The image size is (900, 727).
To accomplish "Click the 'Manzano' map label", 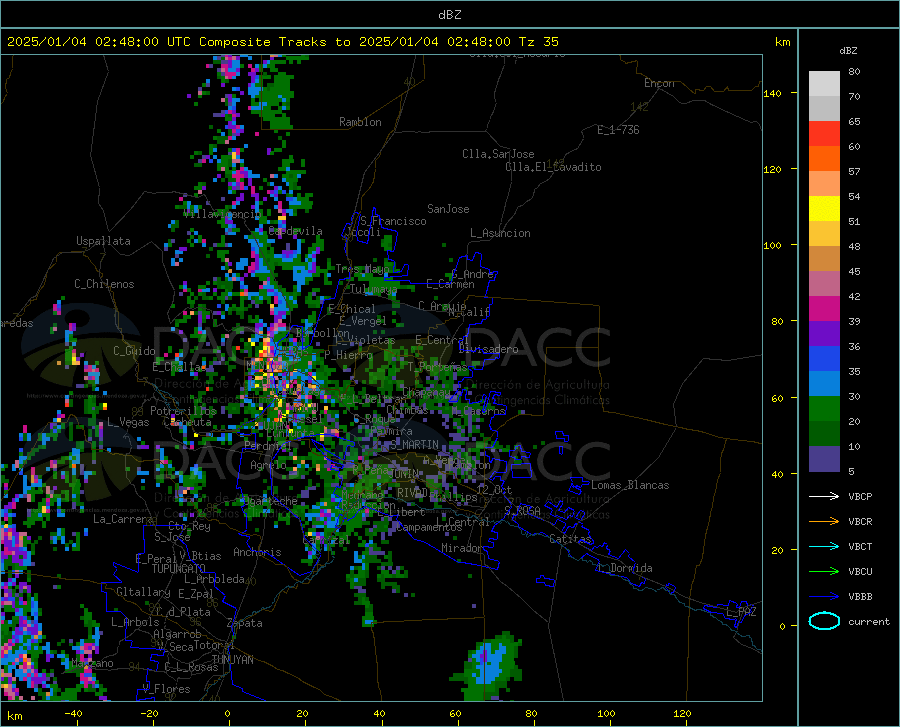I will click(92, 663).
